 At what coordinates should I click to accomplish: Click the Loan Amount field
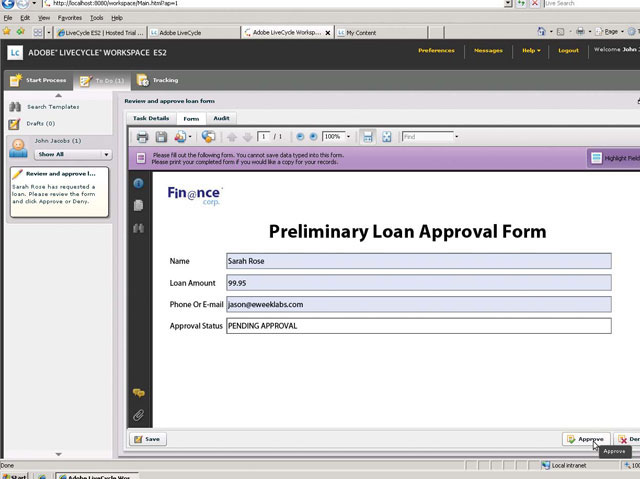coord(419,283)
